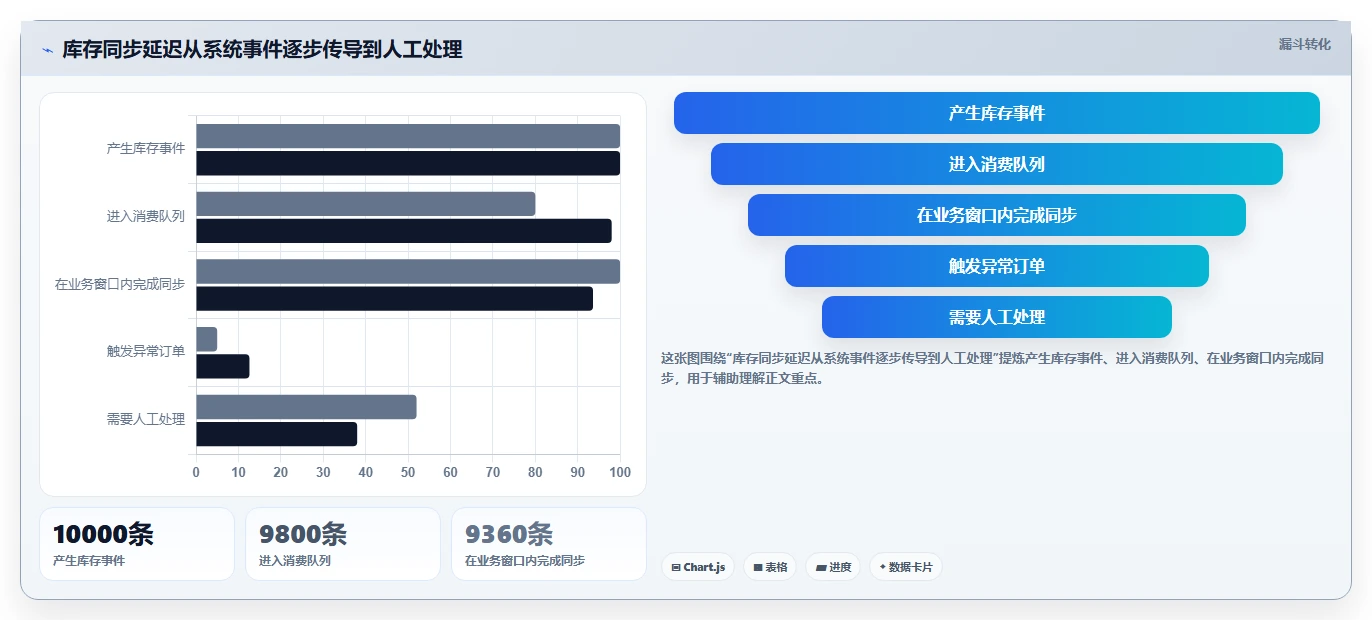This screenshot has height=620, width=1372.
Task: Open the 9360条 在业务窗口内完成同步 card
Action: tap(549, 544)
